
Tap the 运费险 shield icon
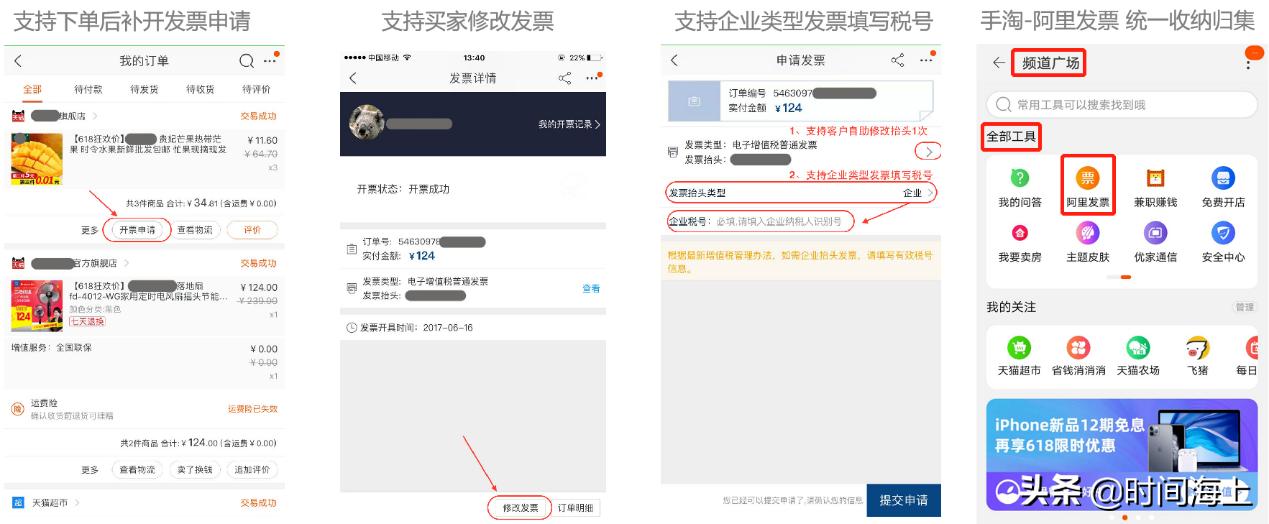pyautogui.click(x=17, y=409)
